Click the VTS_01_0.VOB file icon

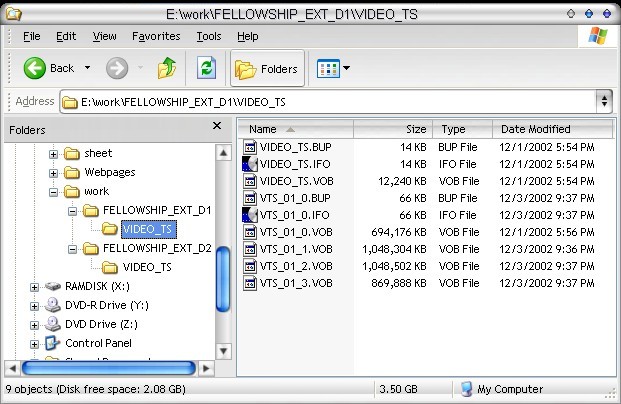[250, 232]
